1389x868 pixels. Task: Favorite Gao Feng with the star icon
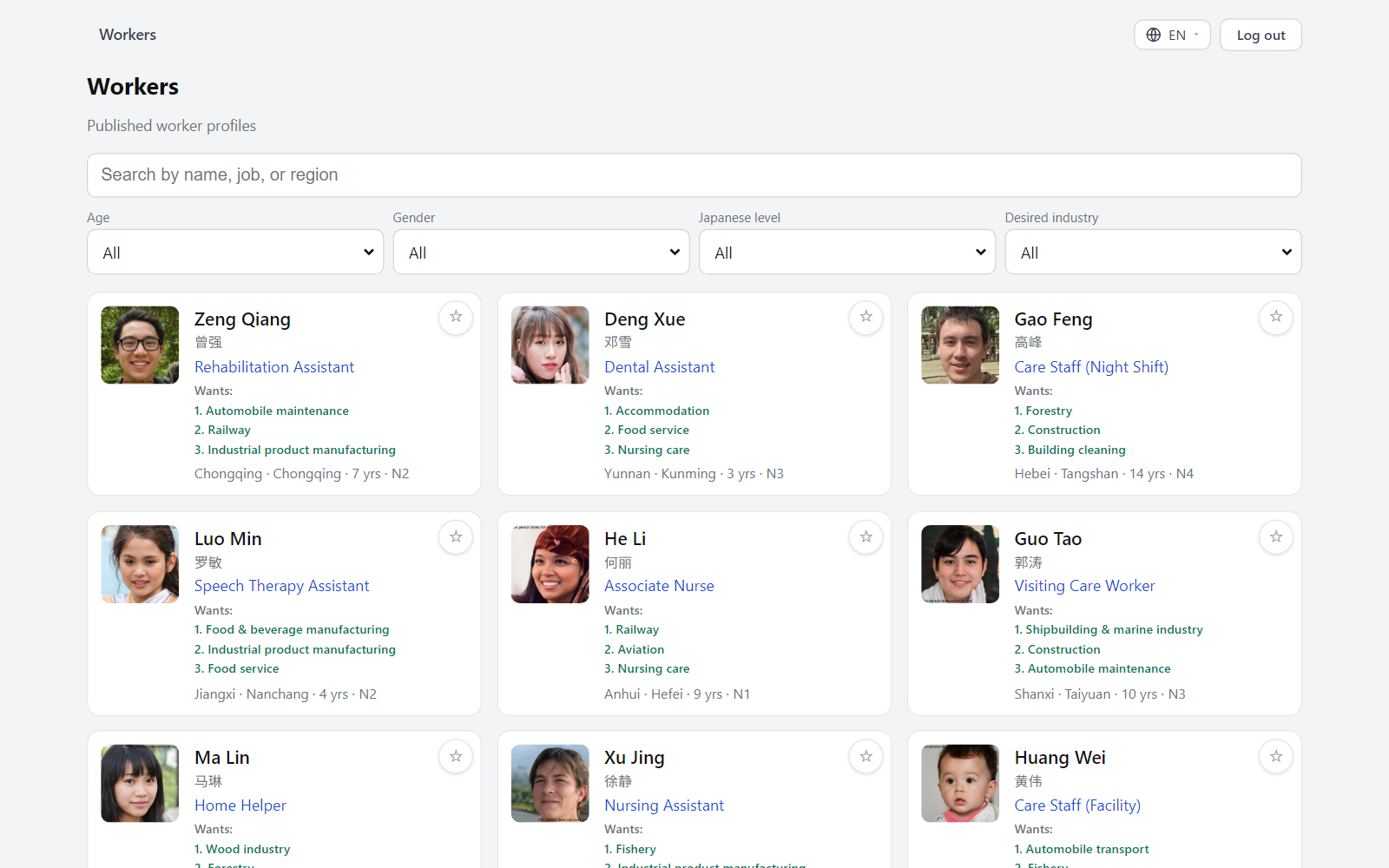(x=1276, y=318)
